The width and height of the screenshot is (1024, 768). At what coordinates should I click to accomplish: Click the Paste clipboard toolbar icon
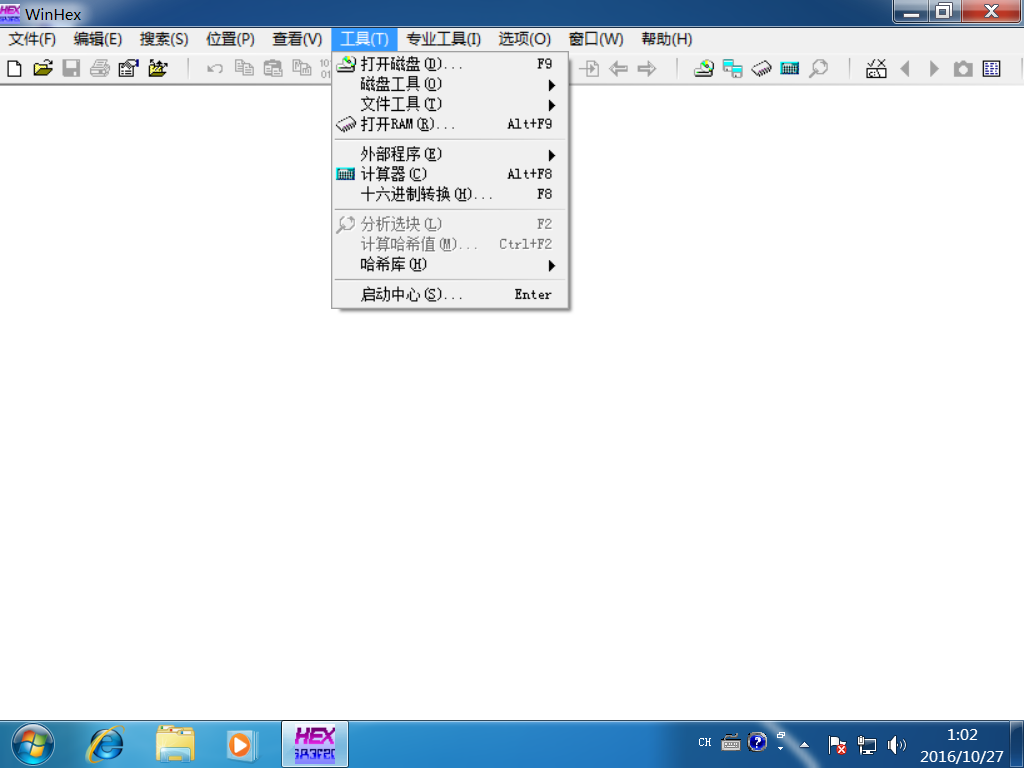[x=273, y=68]
